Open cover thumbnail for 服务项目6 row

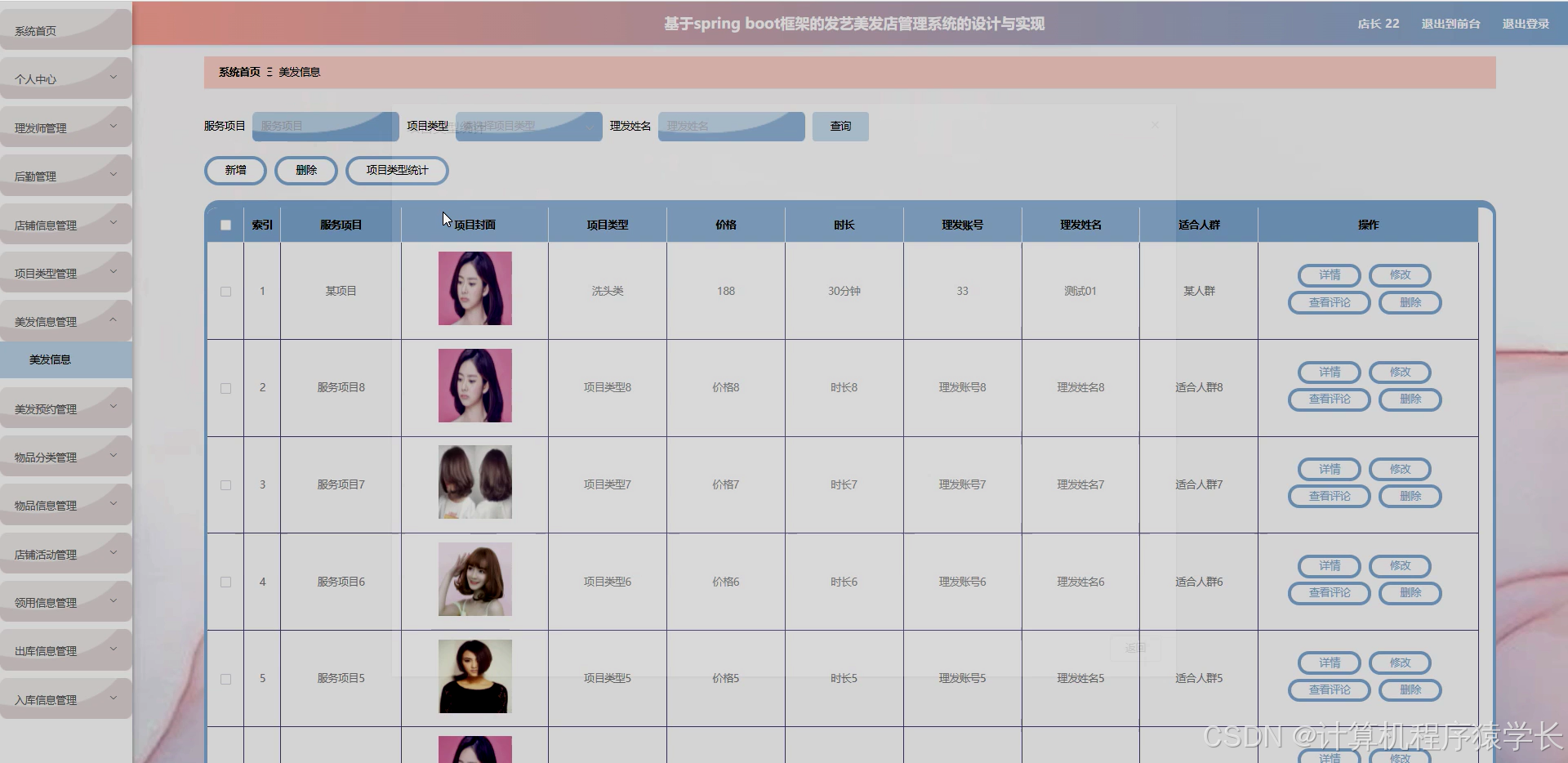(x=474, y=579)
